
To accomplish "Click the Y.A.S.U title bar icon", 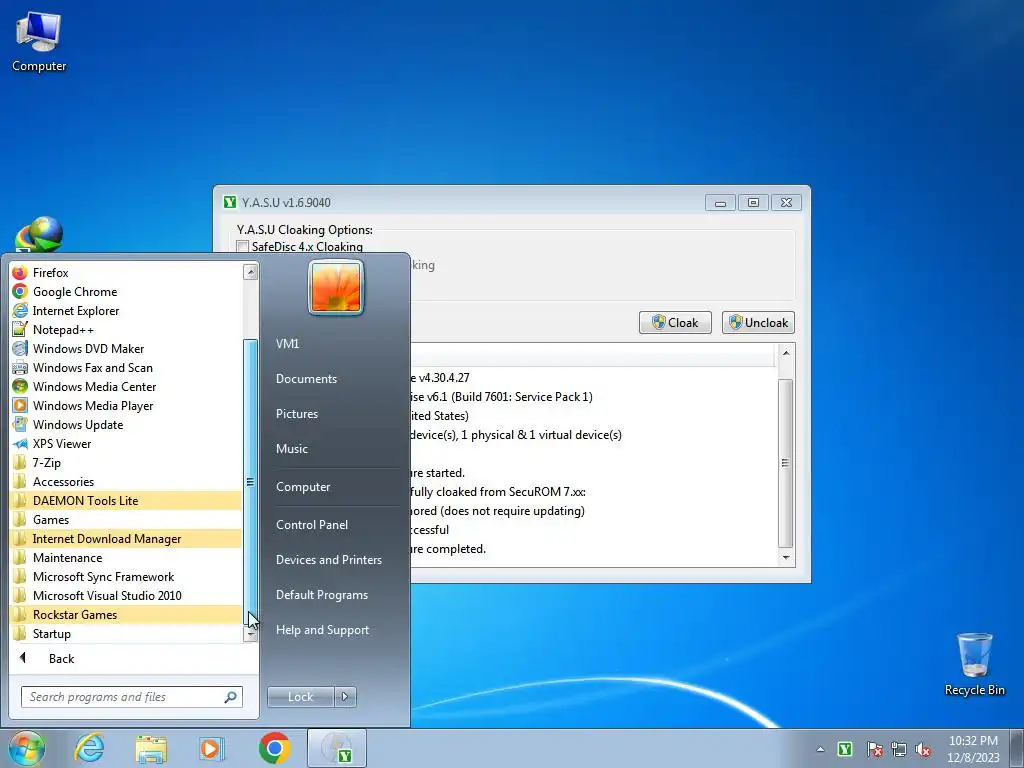I will 230,202.
